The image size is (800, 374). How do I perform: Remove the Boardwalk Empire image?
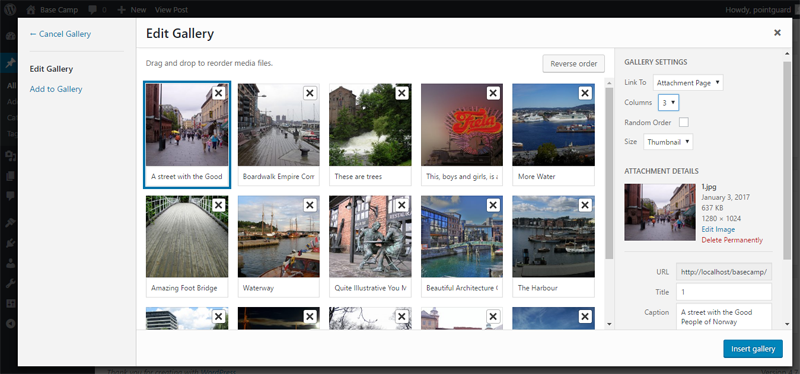(x=310, y=93)
